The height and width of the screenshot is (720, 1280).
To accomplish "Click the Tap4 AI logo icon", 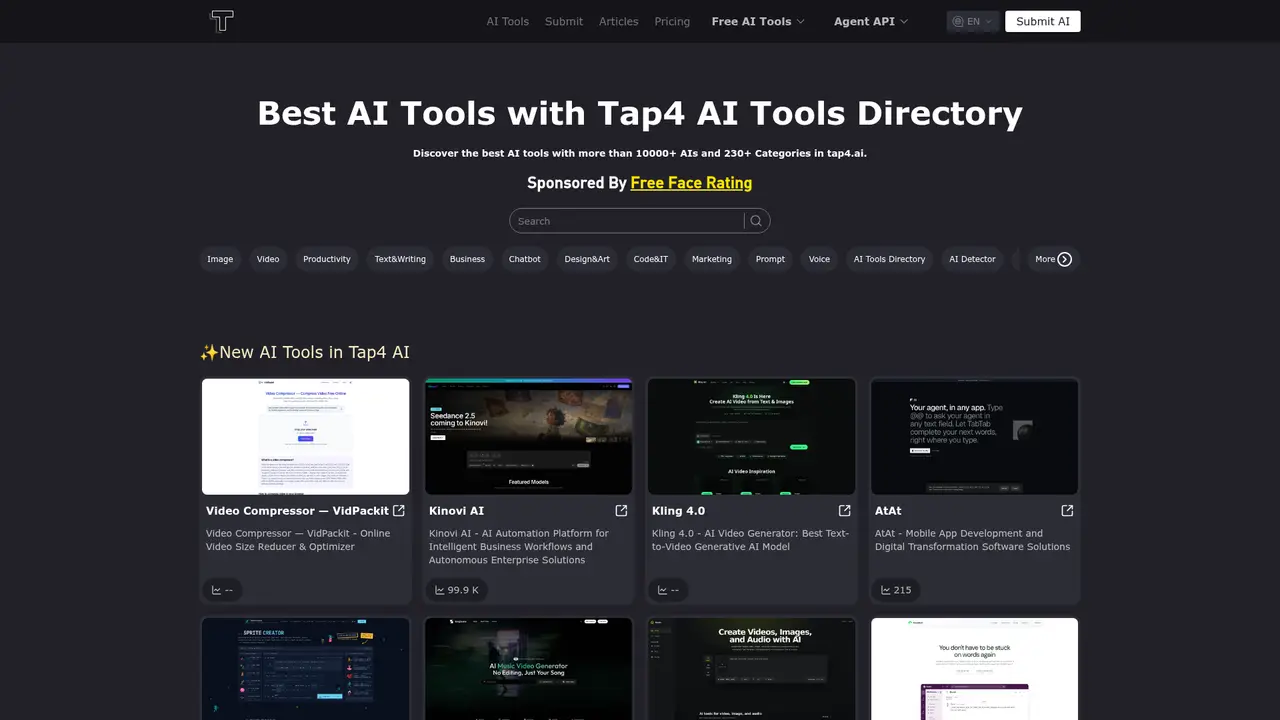I will [222, 21].
